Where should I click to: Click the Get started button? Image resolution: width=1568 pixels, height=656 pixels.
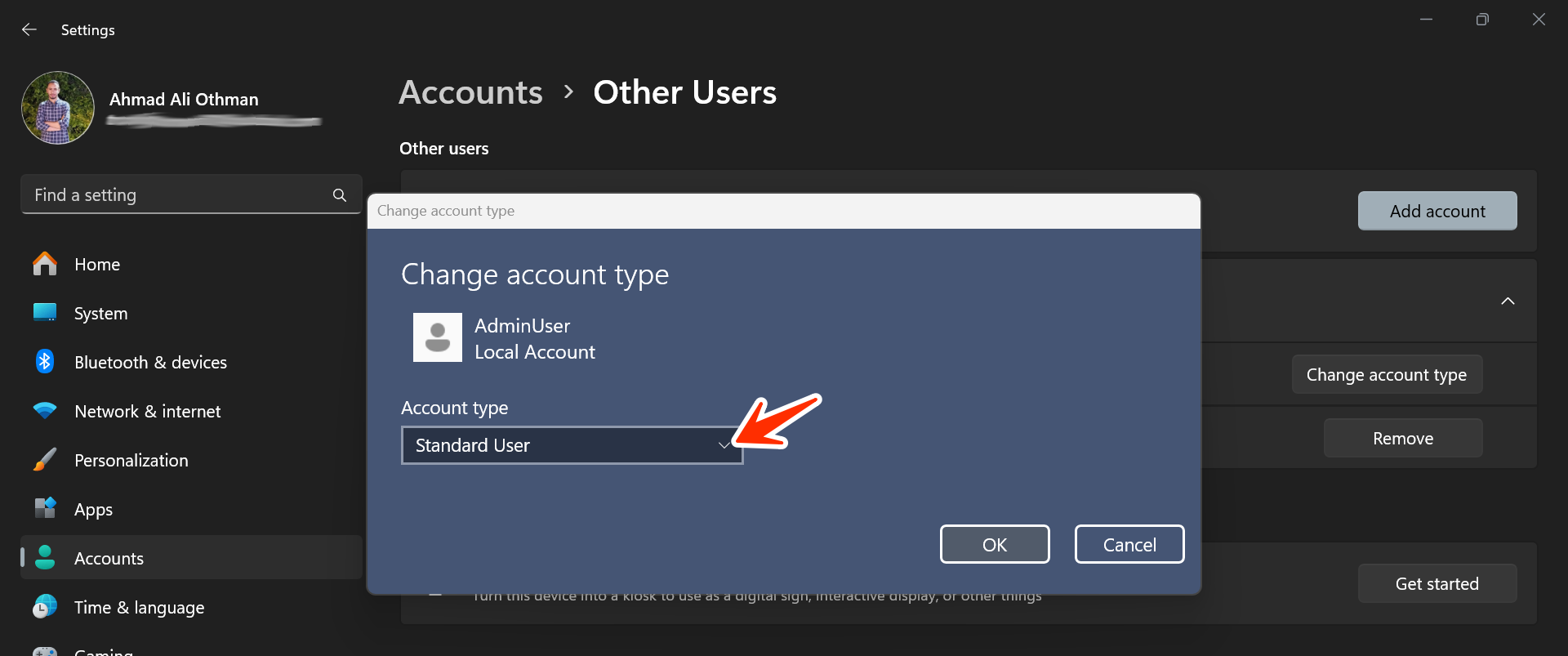tap(1437, 583)
